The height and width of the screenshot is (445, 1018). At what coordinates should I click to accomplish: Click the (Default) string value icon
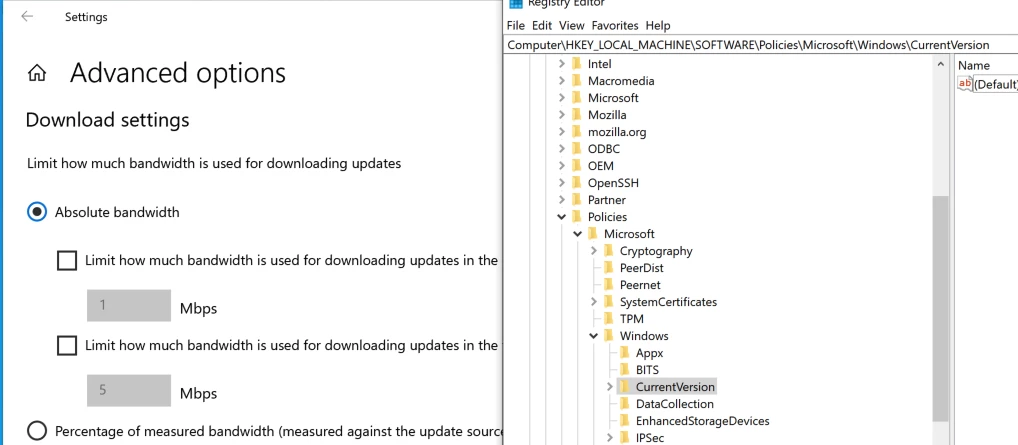pyautogui.click(x=965, y=84)
